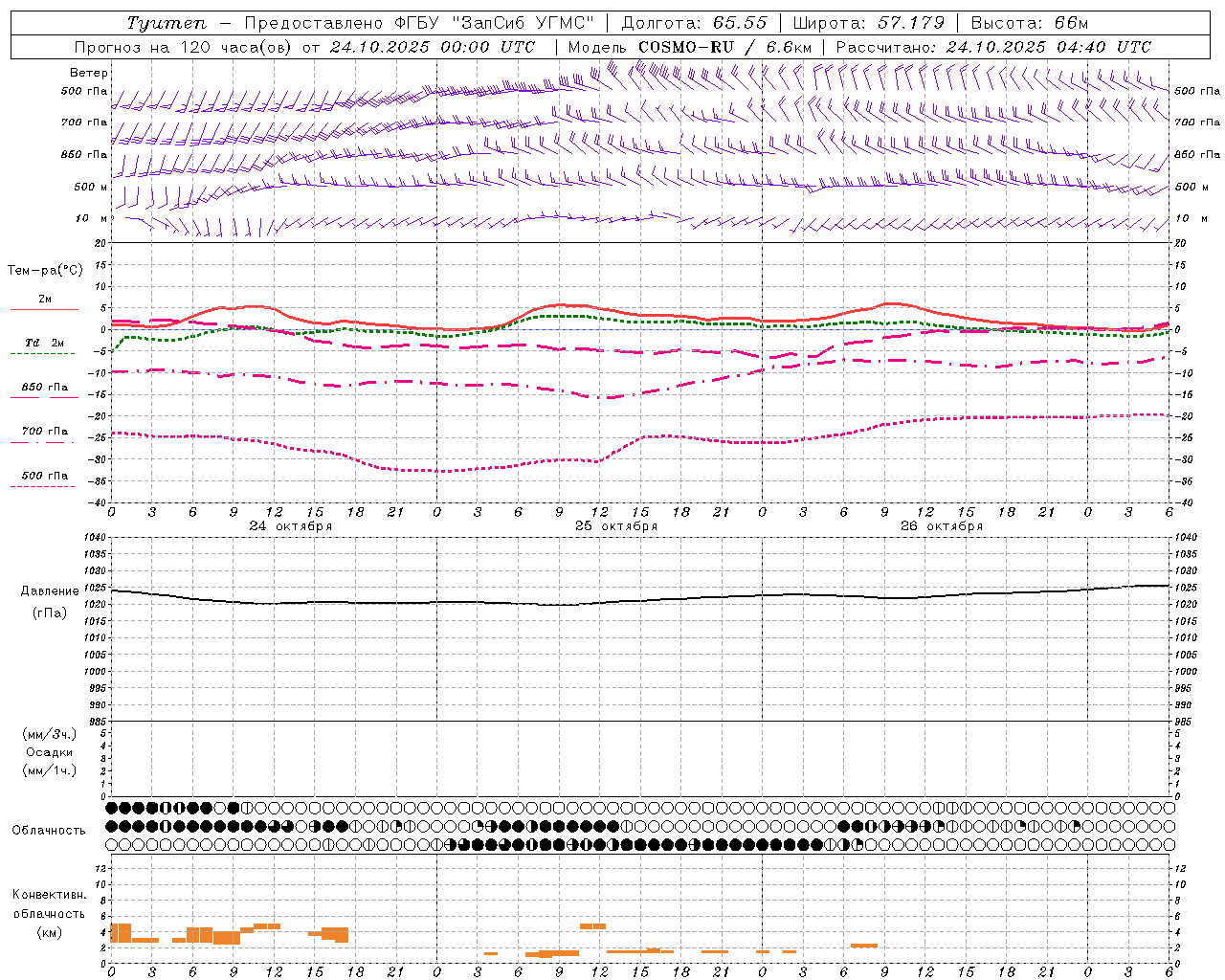Select the 'Модель COSMO-RU / 6.6км' text
This screenshot has width=1225, height=980.
pyautogui.click(x=690, y=47)
